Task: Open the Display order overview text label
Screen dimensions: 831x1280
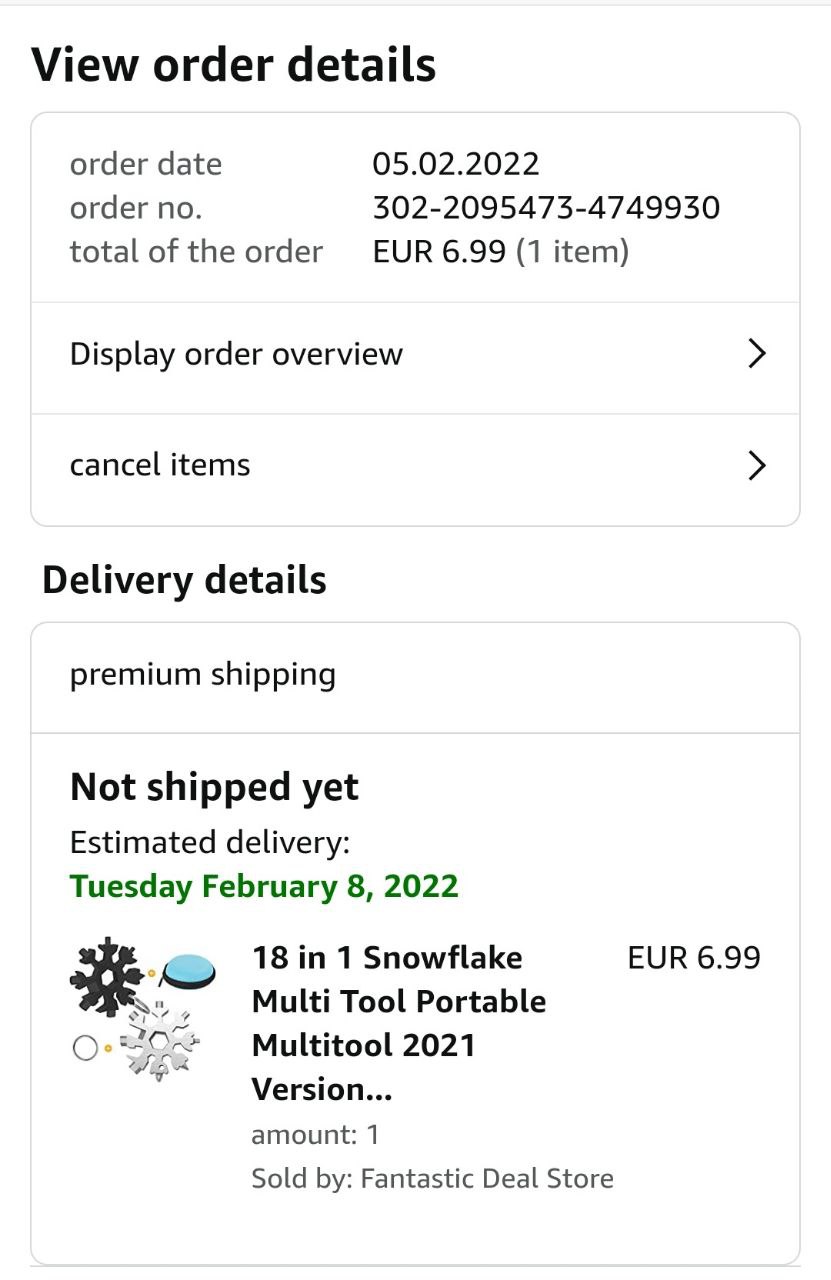Action: [236, 354]
